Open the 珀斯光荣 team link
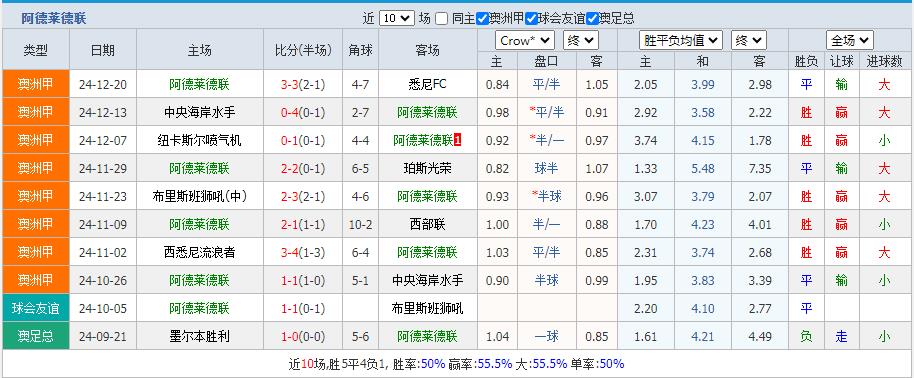 click(427, 168)
